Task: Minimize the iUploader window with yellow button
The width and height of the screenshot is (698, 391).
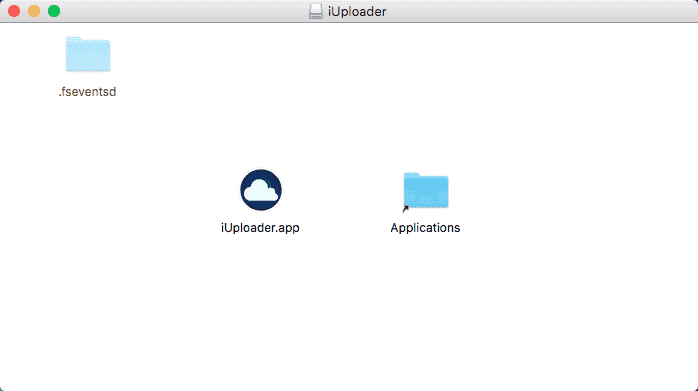Action: pyautogui.click(x=34, y=11)
